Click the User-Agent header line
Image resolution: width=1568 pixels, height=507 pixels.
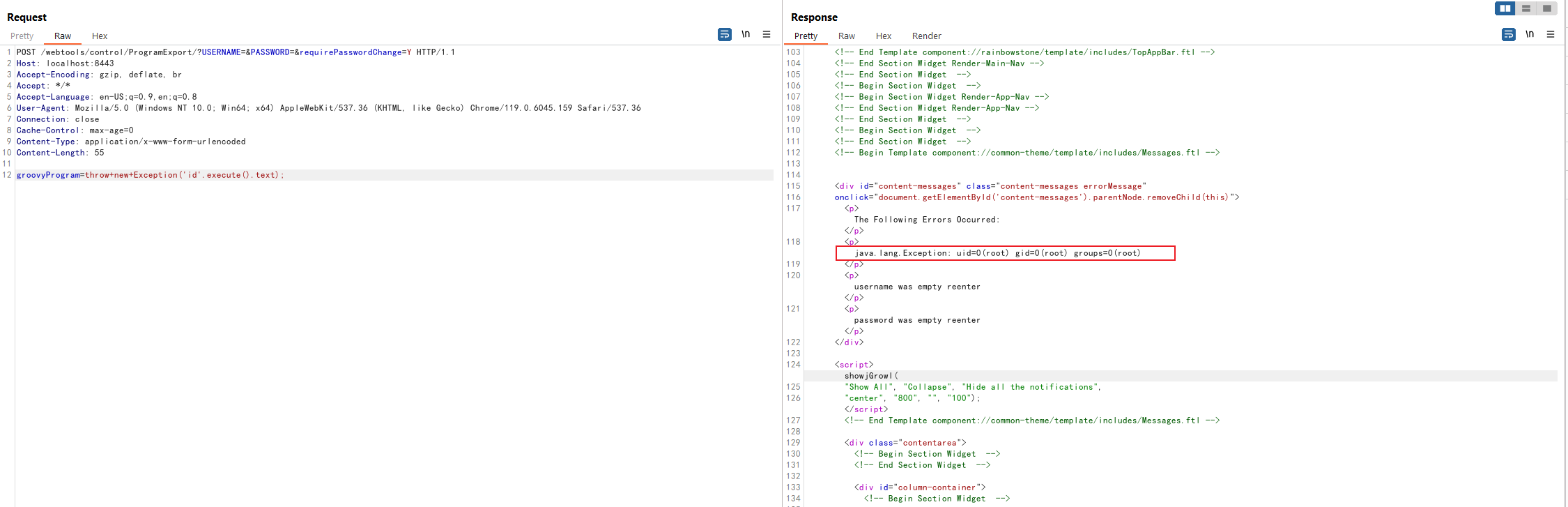pos(329,108)
